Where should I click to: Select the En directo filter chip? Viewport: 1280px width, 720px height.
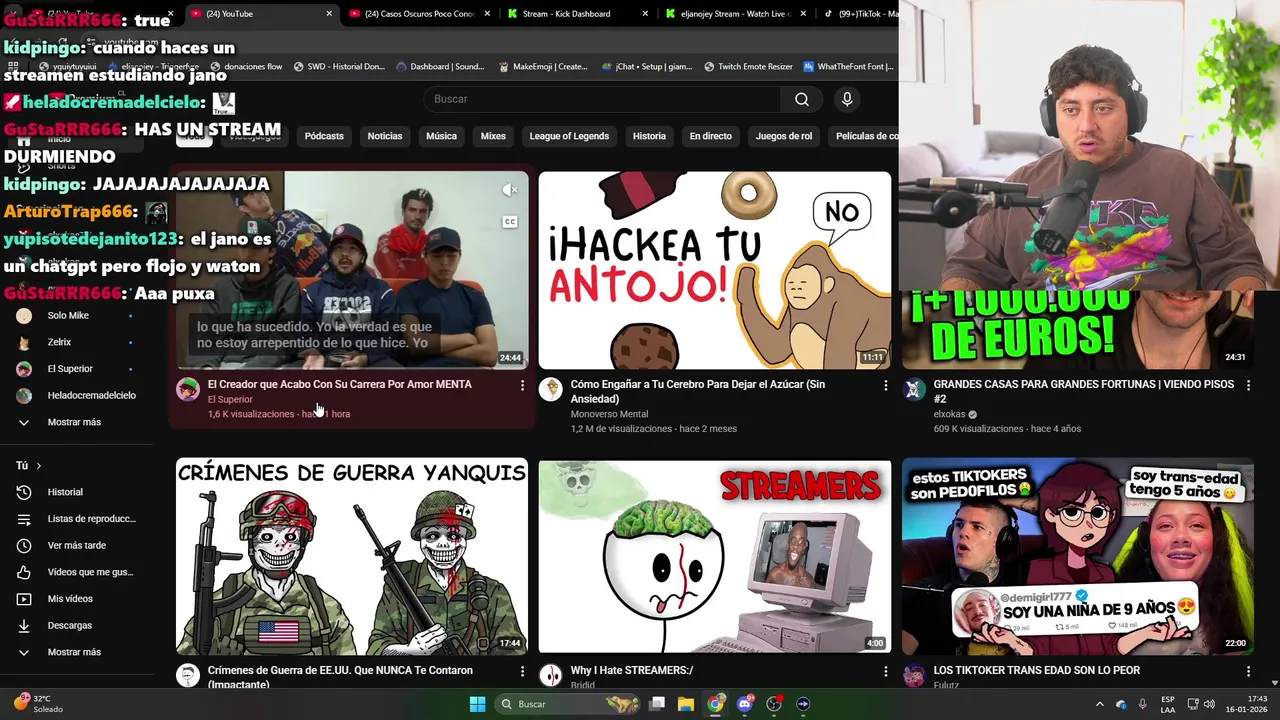(711, 136)
